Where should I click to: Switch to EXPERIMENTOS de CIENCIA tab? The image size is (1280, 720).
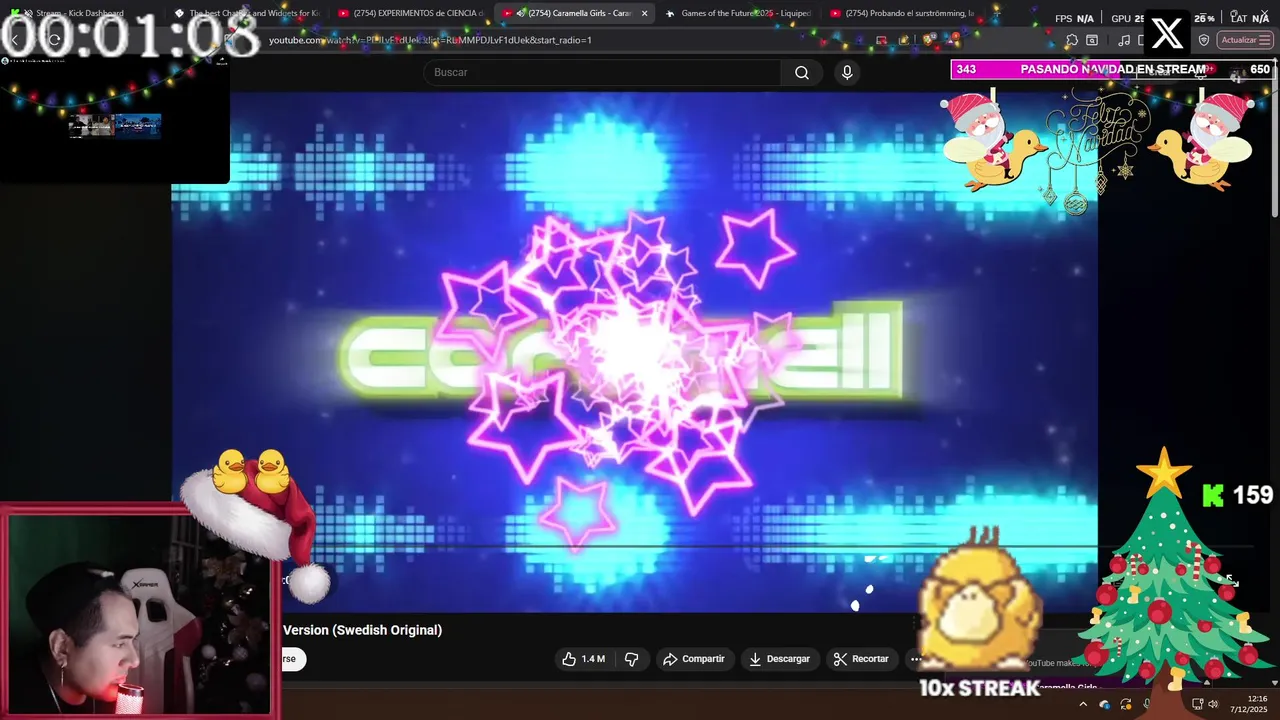[x=411, y=13]
